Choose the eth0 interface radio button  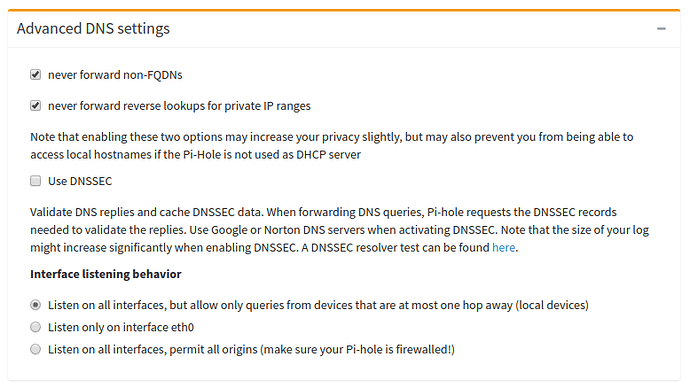36,327
